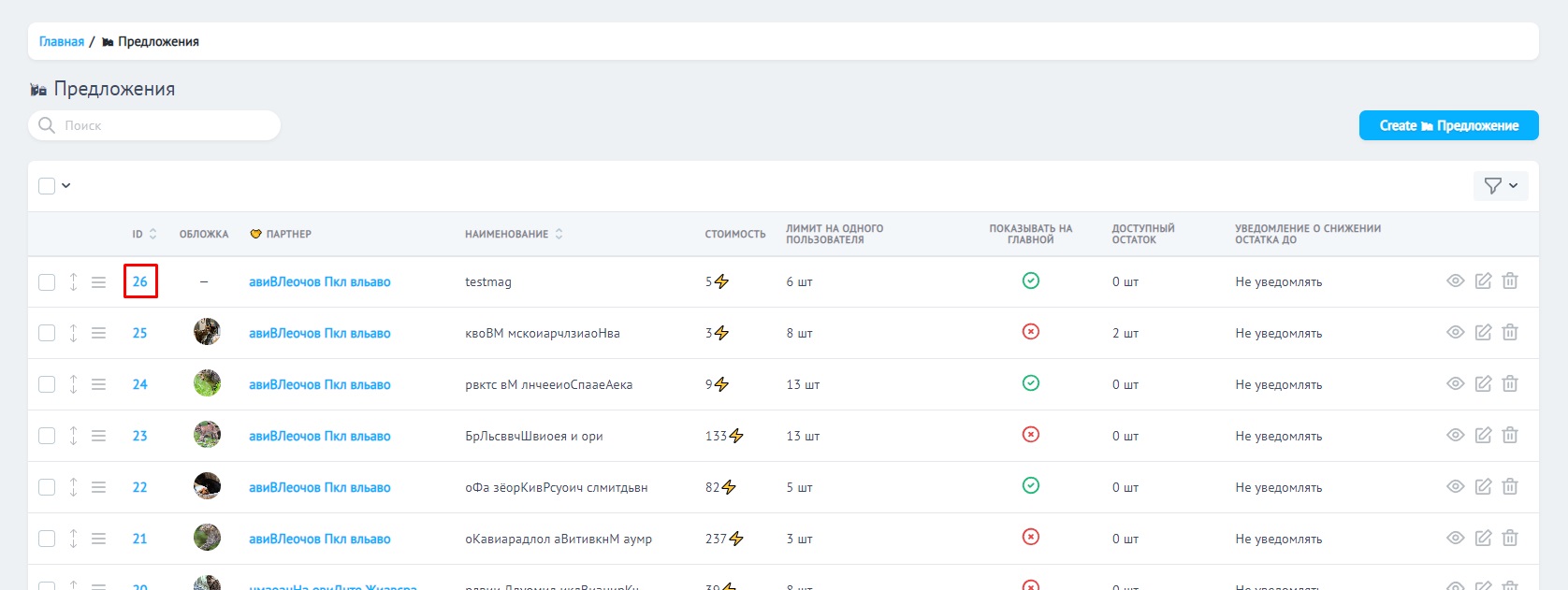Screen dimensions: 1568x590
Task: Click the reorder arrows icon in row 22
Action: 73,487
